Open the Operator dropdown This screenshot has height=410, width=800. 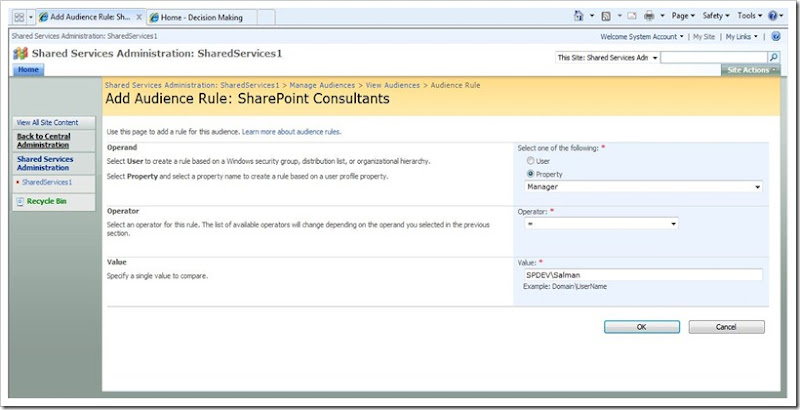pos(601,224)
